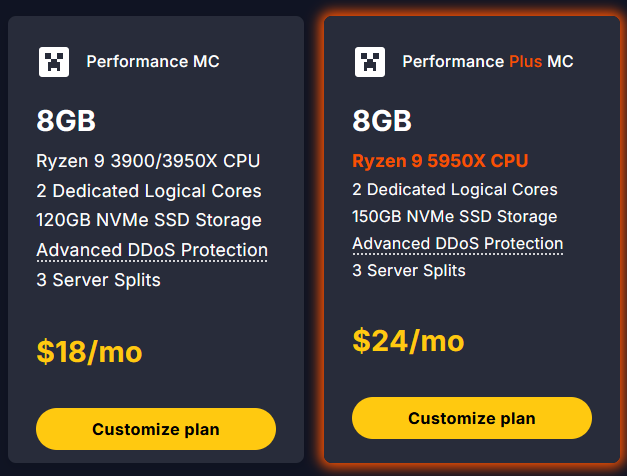Click Customize plan under the $24/mo price
Viewport: 627px width, 476px height.
472,418
